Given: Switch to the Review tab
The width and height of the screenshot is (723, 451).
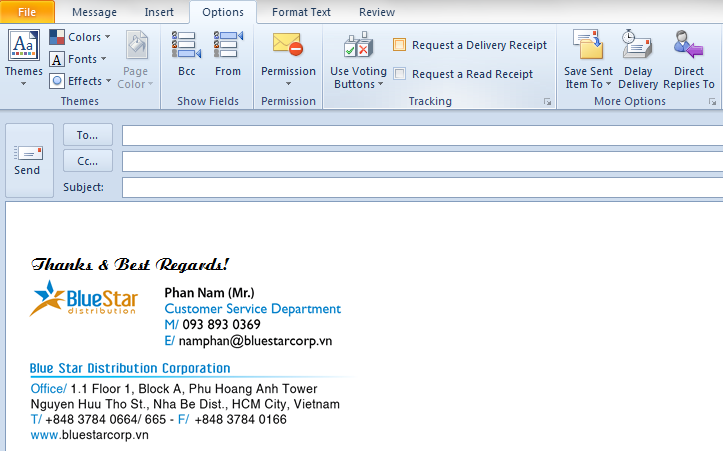Looking at the screenshot, I should 377,12.
